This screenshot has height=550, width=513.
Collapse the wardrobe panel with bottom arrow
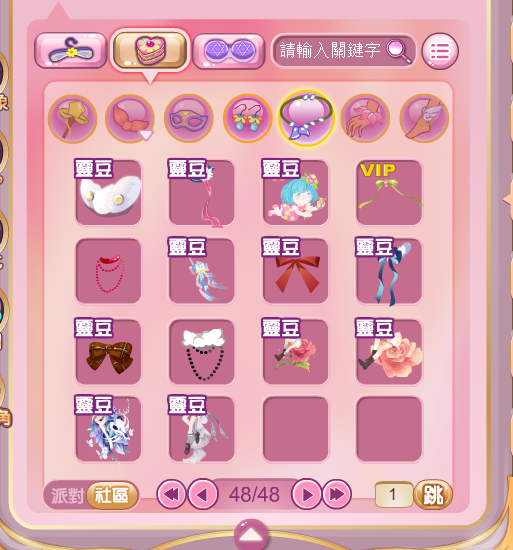point(251,535)
